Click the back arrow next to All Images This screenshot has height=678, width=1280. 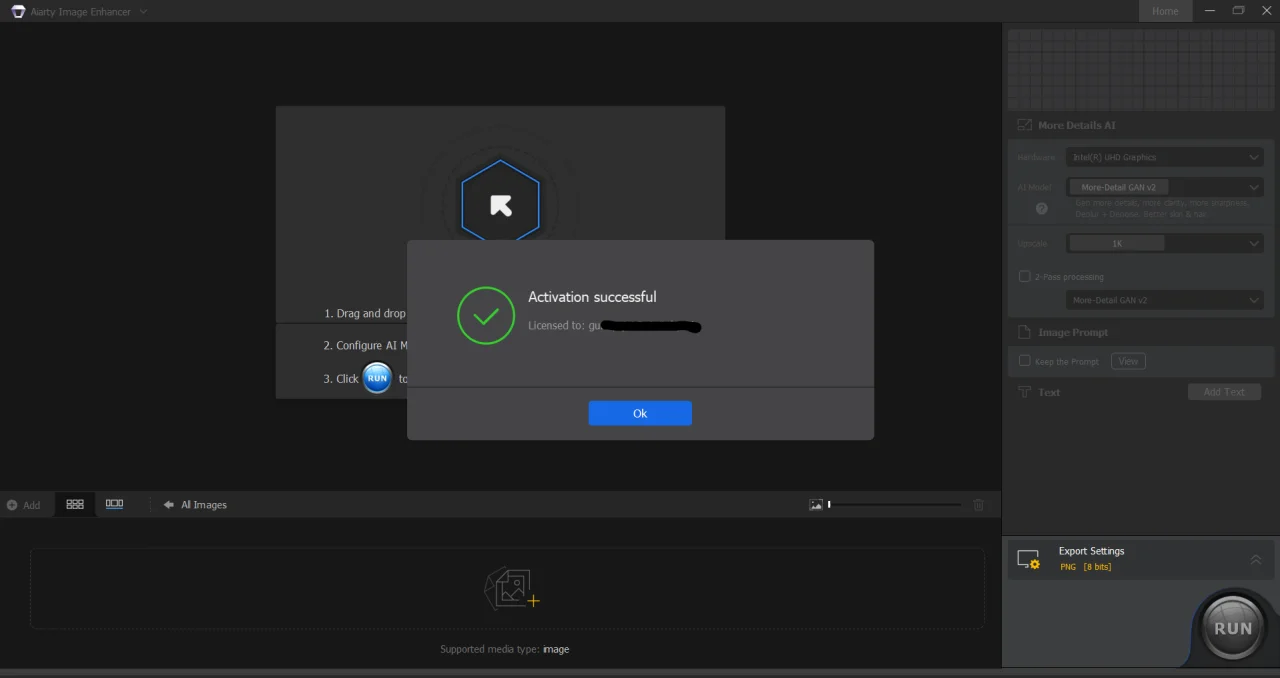coord(169,505)
